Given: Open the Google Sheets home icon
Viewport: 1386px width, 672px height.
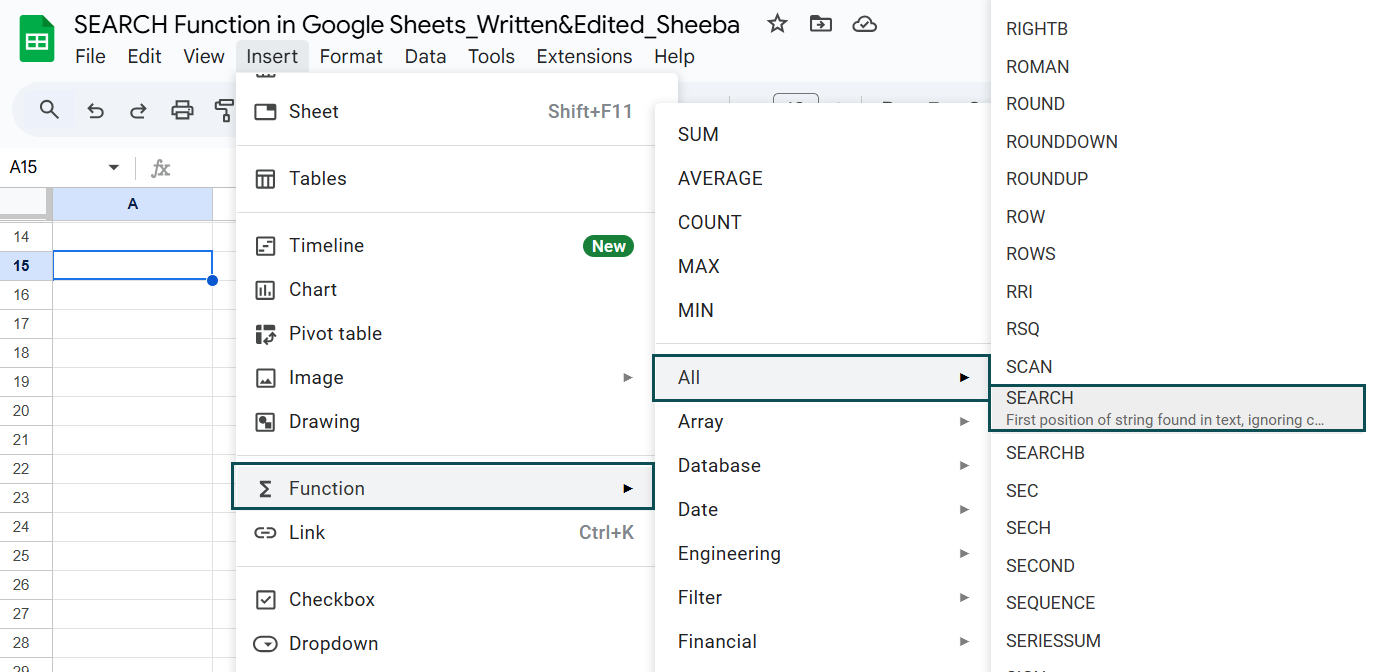Looking at the screenshot, I should point(37,41).
